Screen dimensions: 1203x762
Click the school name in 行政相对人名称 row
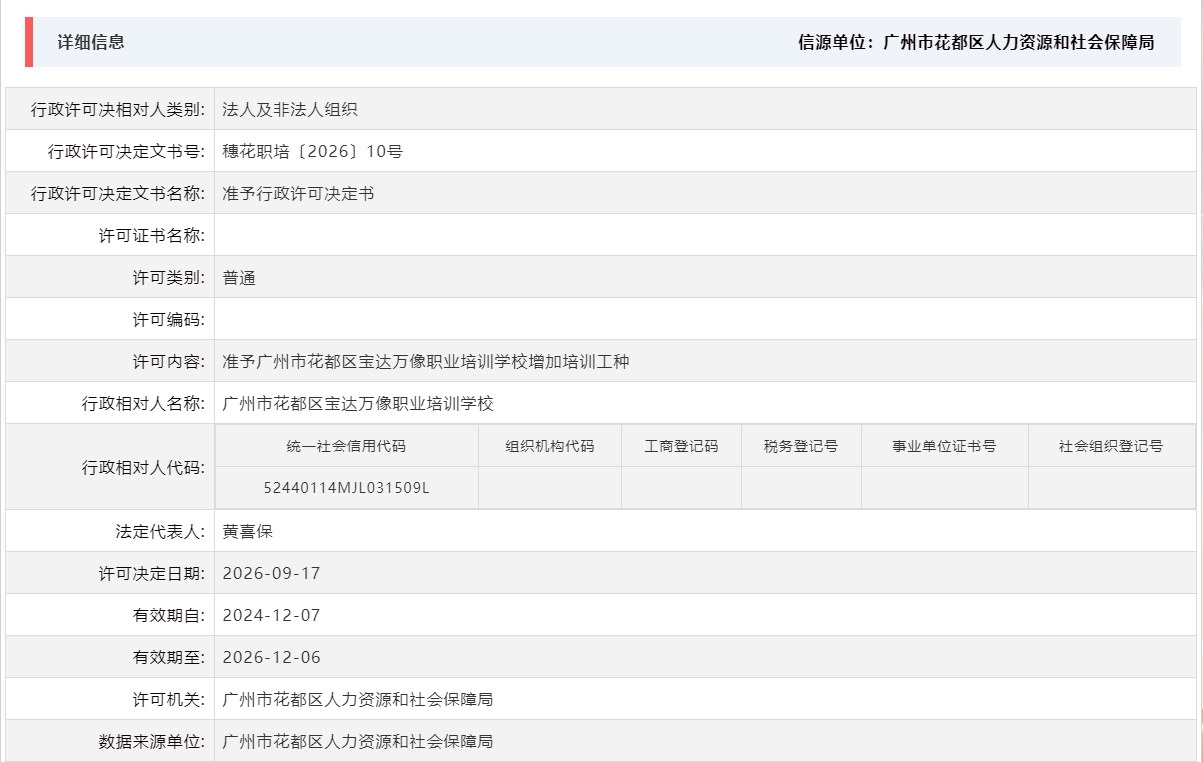(358, 404)
